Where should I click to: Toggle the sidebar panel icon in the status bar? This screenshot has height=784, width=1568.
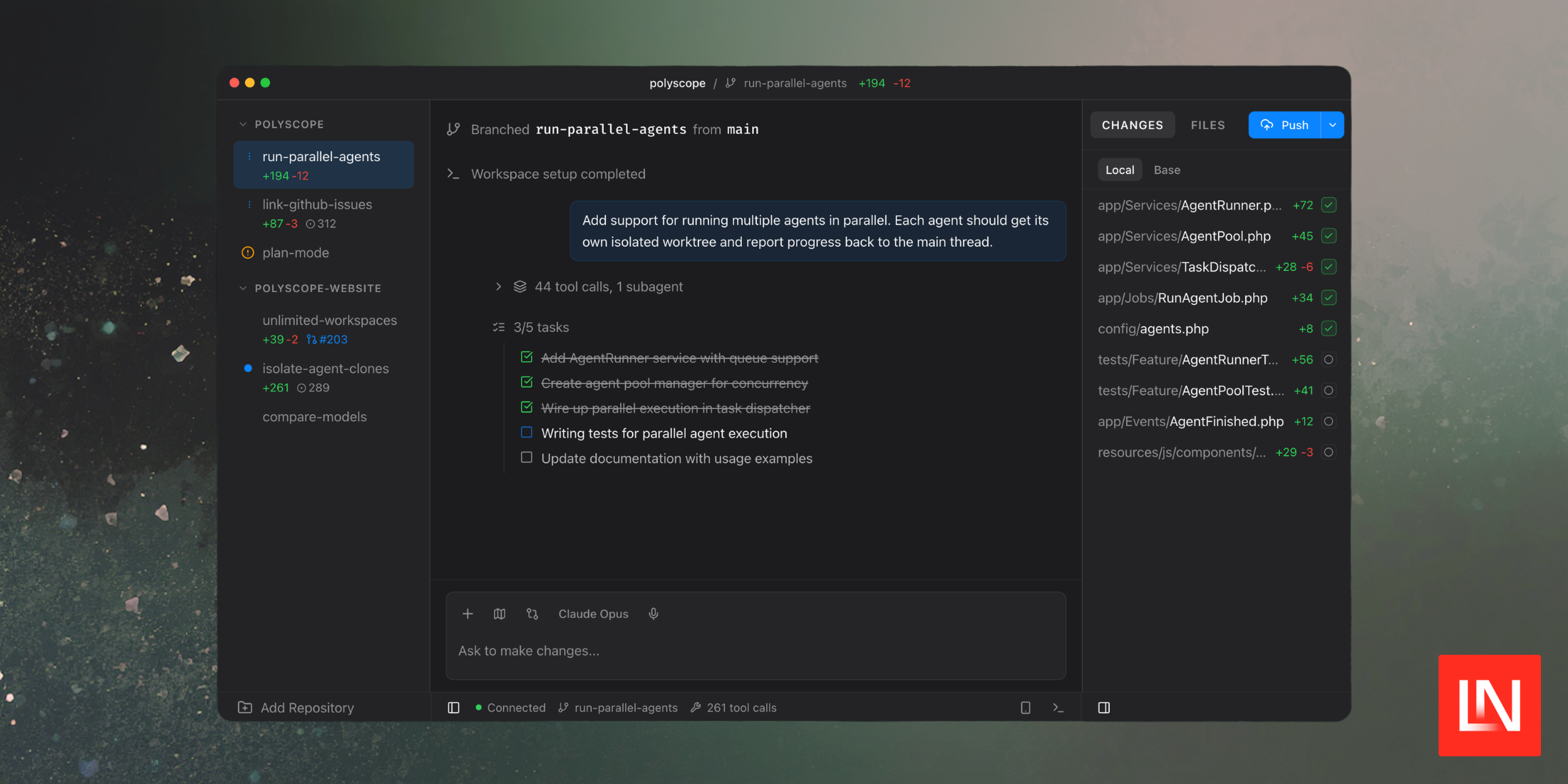coord(453,707)
